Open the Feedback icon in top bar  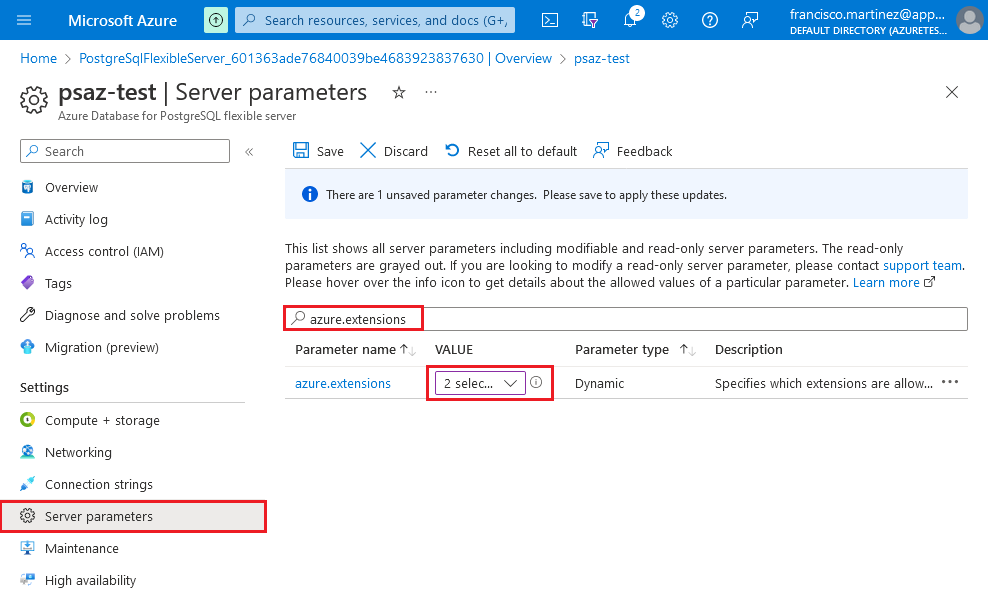[x=750, y=20]
